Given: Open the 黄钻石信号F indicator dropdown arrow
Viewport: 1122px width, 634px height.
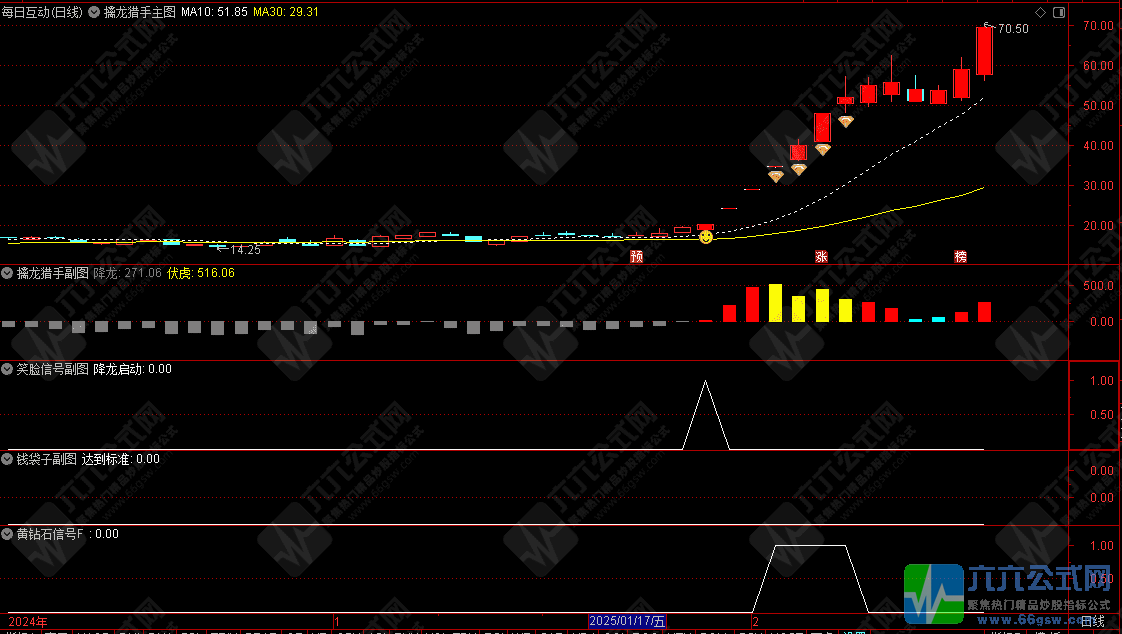Looking at the screenshot, I should (x=8, y=534).
